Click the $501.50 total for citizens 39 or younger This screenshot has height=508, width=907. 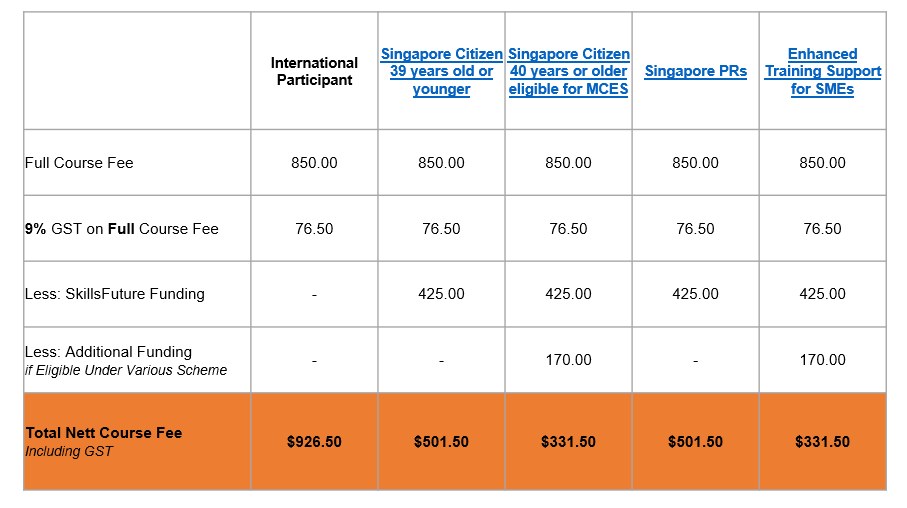coord(441,442)
